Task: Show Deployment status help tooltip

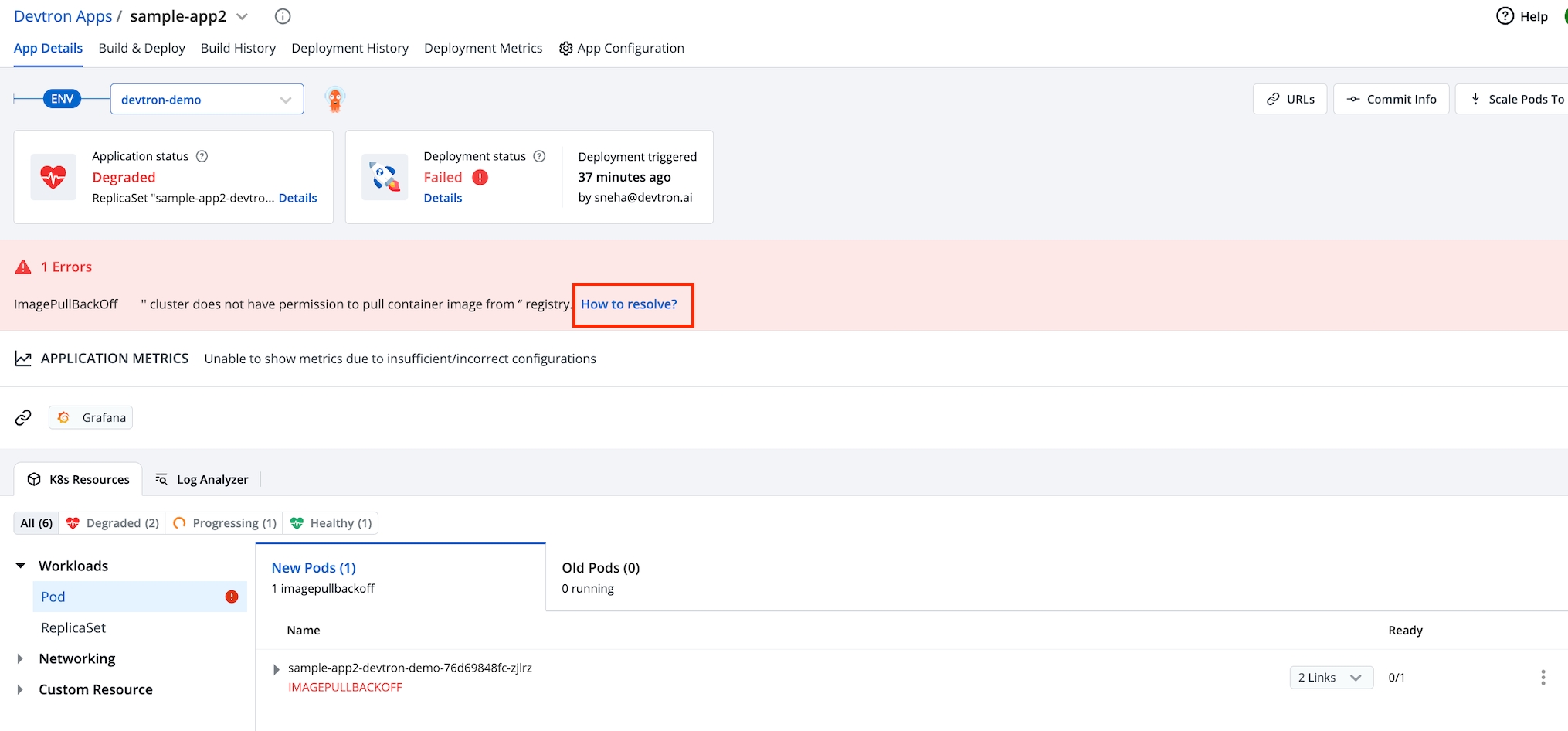Action: click(x=539, y=156)
